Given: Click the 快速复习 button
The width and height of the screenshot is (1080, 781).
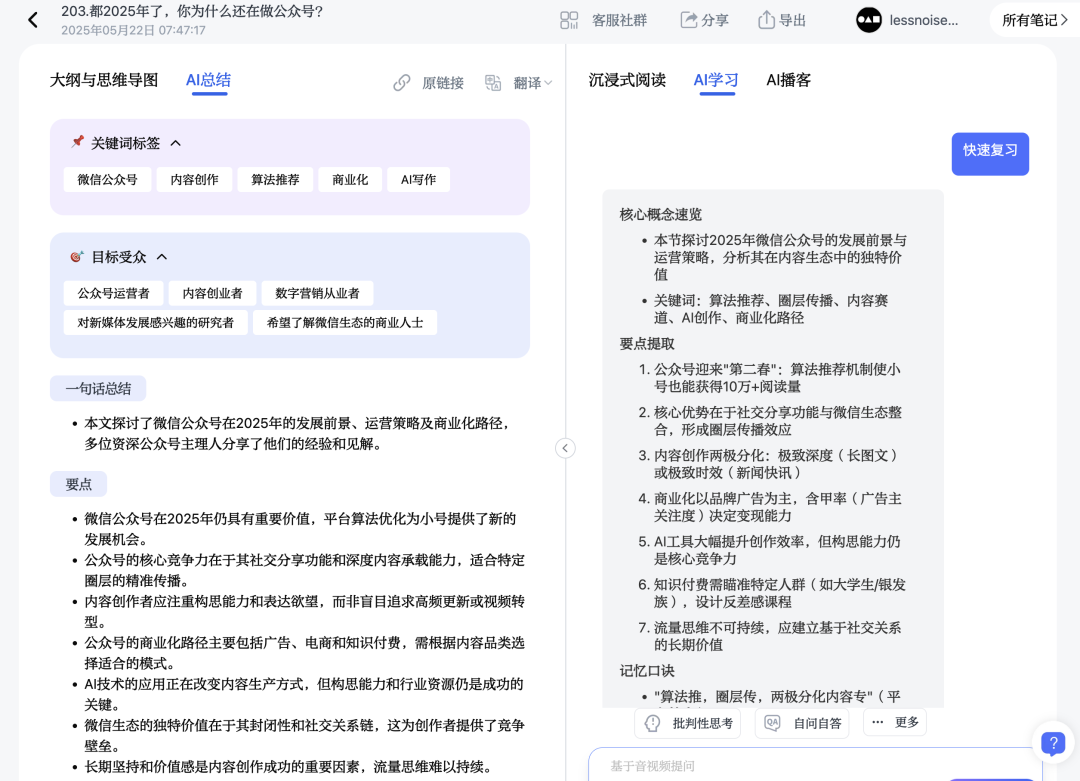Looking at the screenshot, I should (990, 154).
